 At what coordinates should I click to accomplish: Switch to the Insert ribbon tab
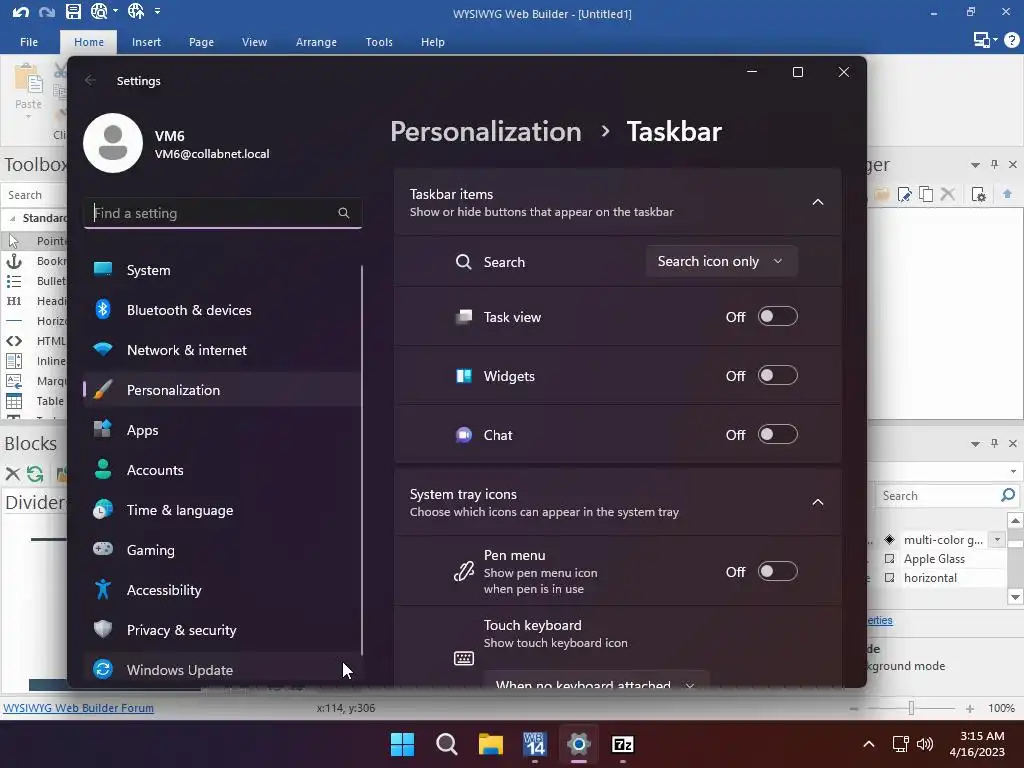pyautogui.click(x=146, y=42)
